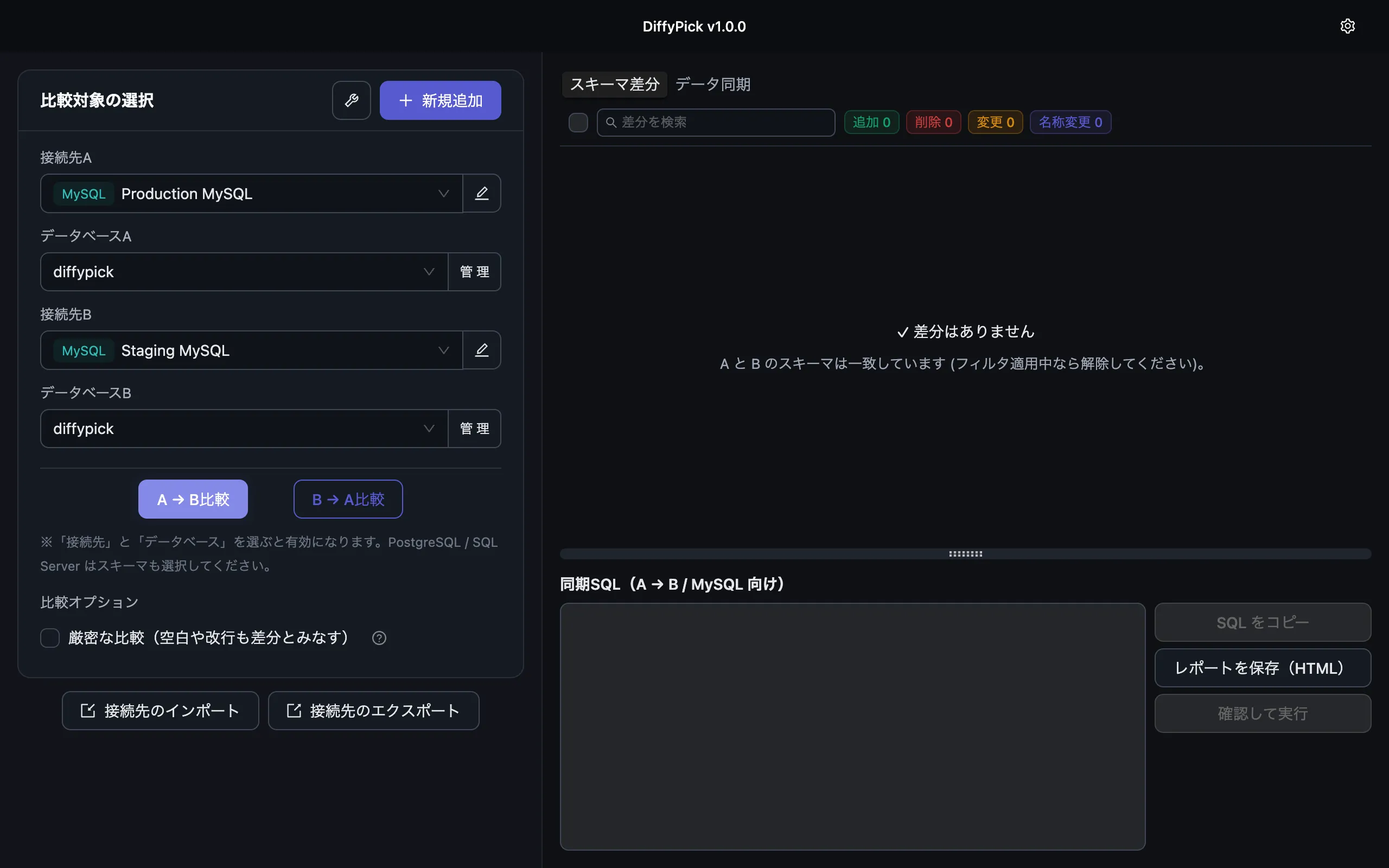Enable the 厳密な比較 checkbox
The height and width of the screenshot is (868, 1389).
(50, 638)
